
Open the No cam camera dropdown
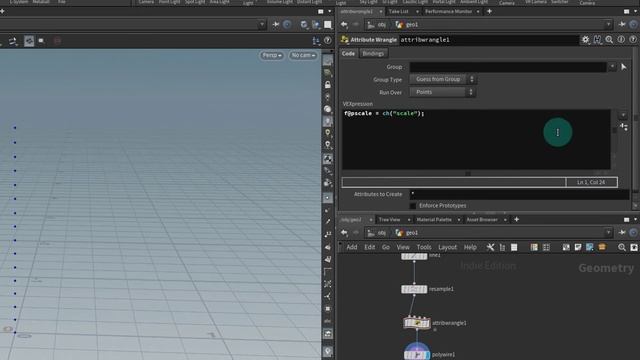pyautogui.click(x=303, y=55)
